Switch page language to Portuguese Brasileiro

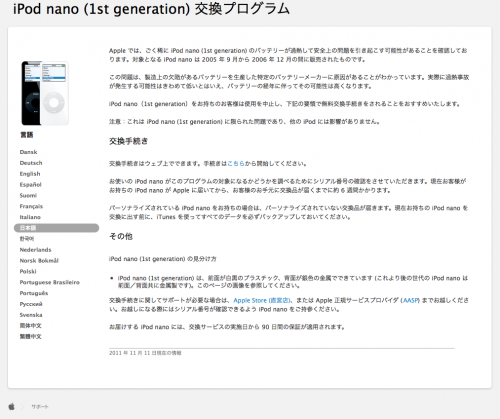click(50, 282)
